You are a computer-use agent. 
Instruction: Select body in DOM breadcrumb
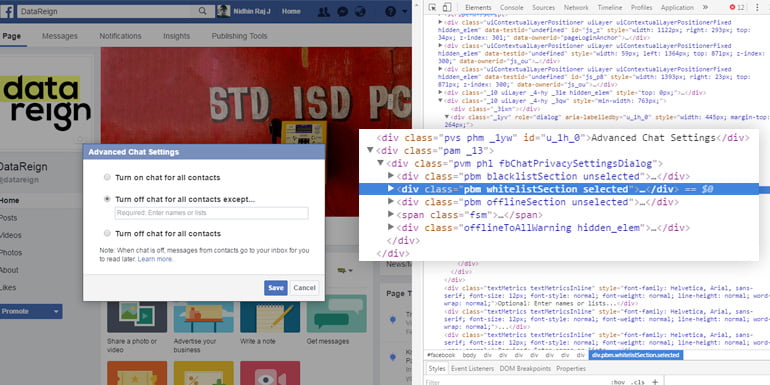[x=469, y=355]
